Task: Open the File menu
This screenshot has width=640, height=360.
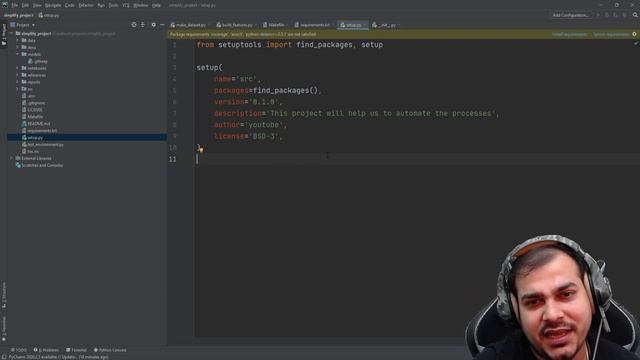Action: [x=15, y=5]
